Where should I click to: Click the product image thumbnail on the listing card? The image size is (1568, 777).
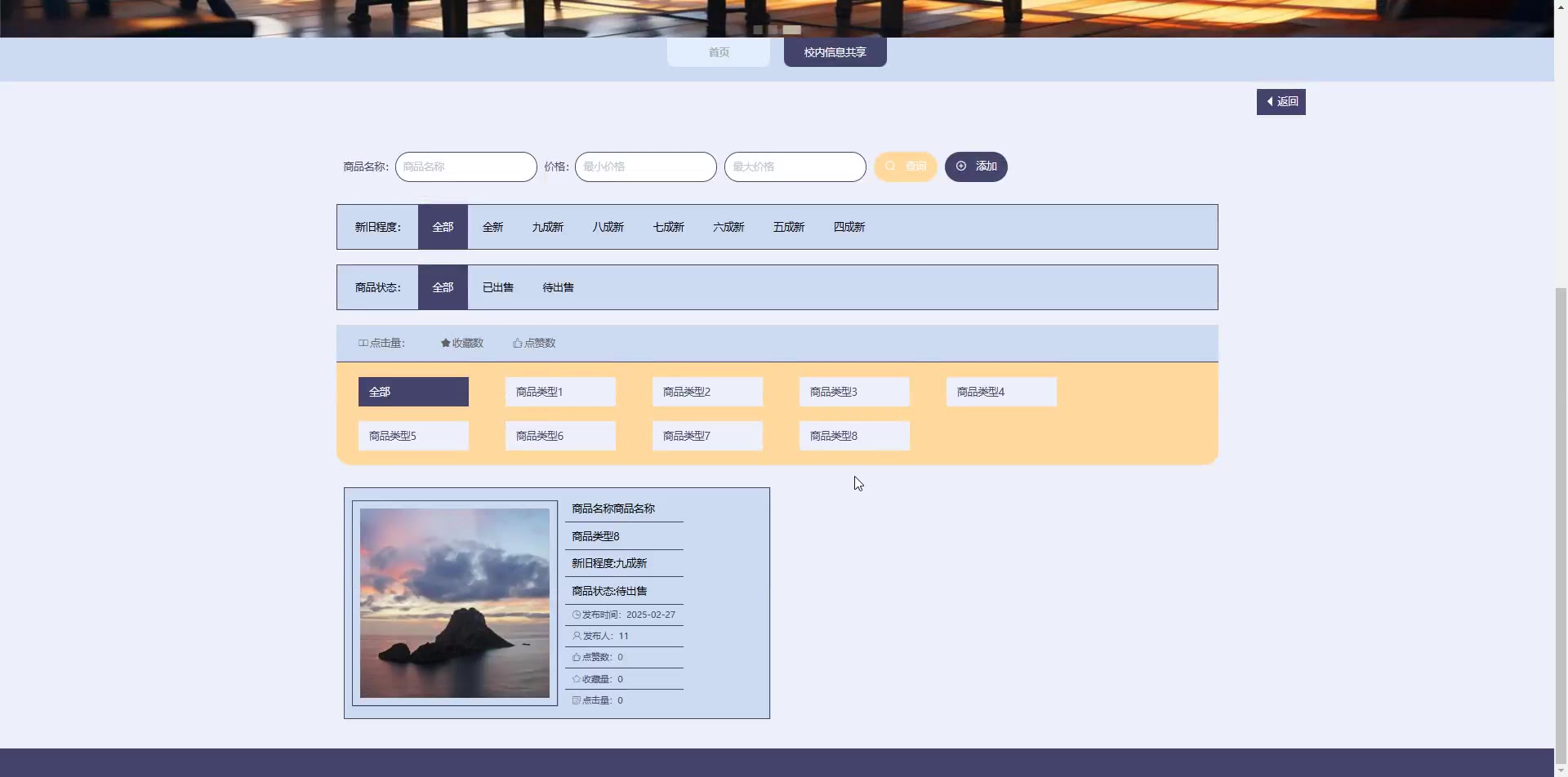(454, 603)
